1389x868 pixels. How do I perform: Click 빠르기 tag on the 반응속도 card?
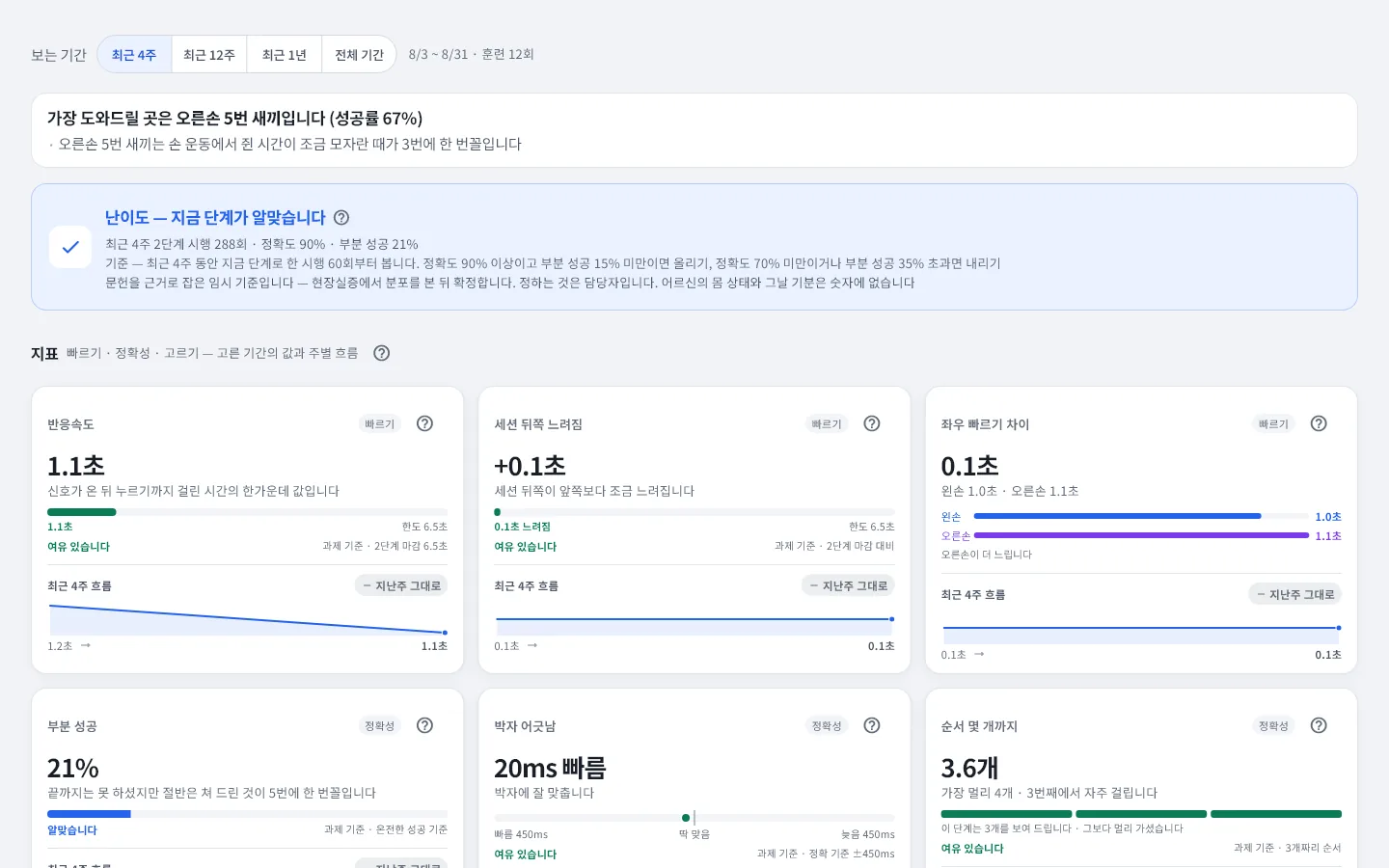click(x=380, y=424)
